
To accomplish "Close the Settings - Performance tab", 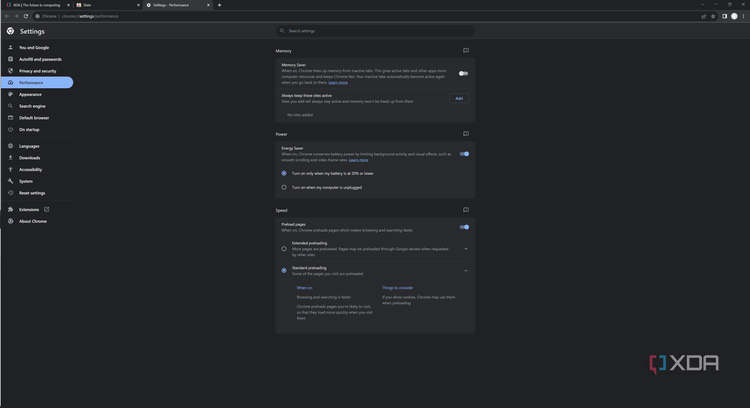I will 209,5.
